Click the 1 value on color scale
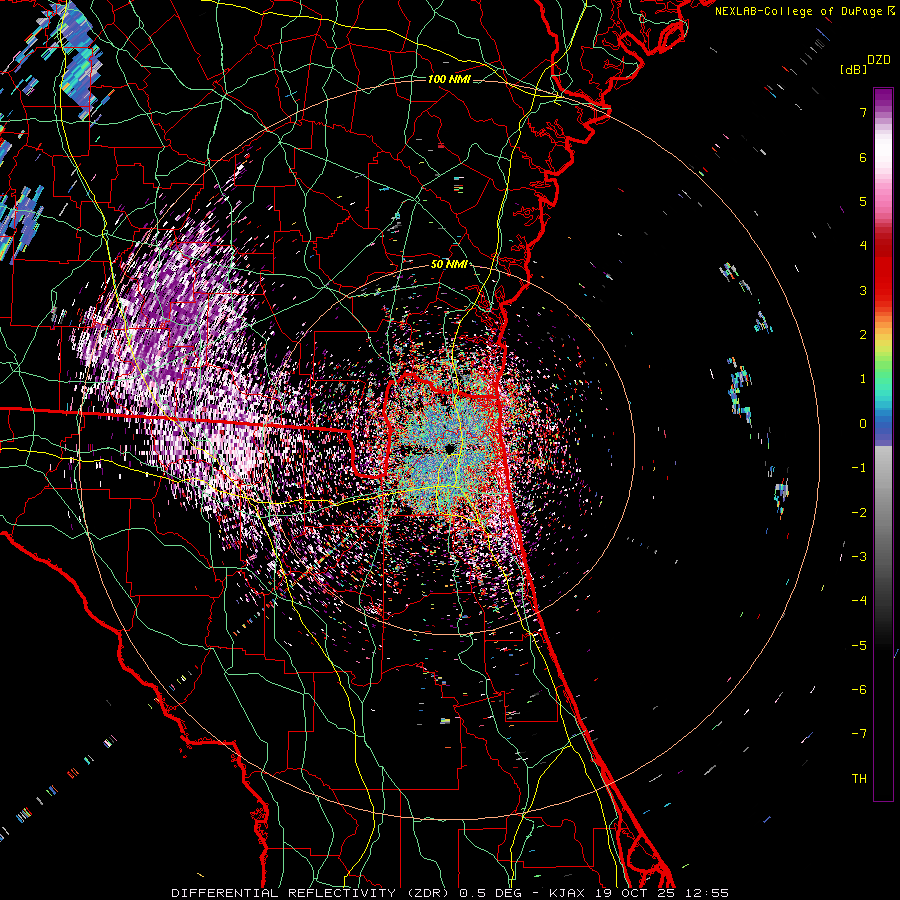The image size is (900, 900). (x=863, y=379)
